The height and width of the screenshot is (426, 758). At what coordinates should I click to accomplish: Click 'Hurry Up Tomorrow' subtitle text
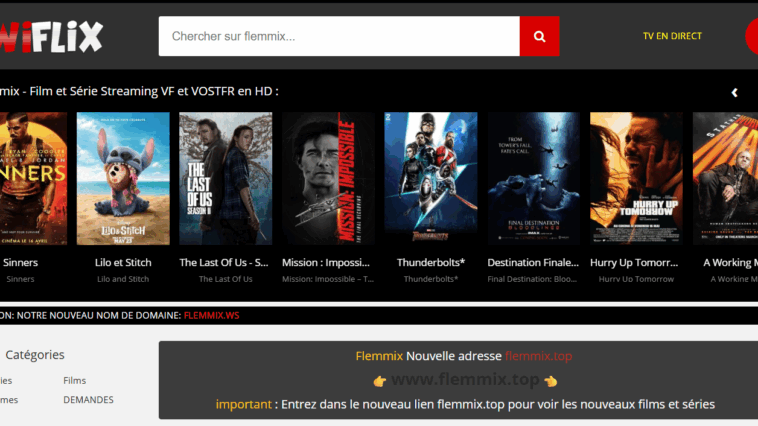[636, 279]
